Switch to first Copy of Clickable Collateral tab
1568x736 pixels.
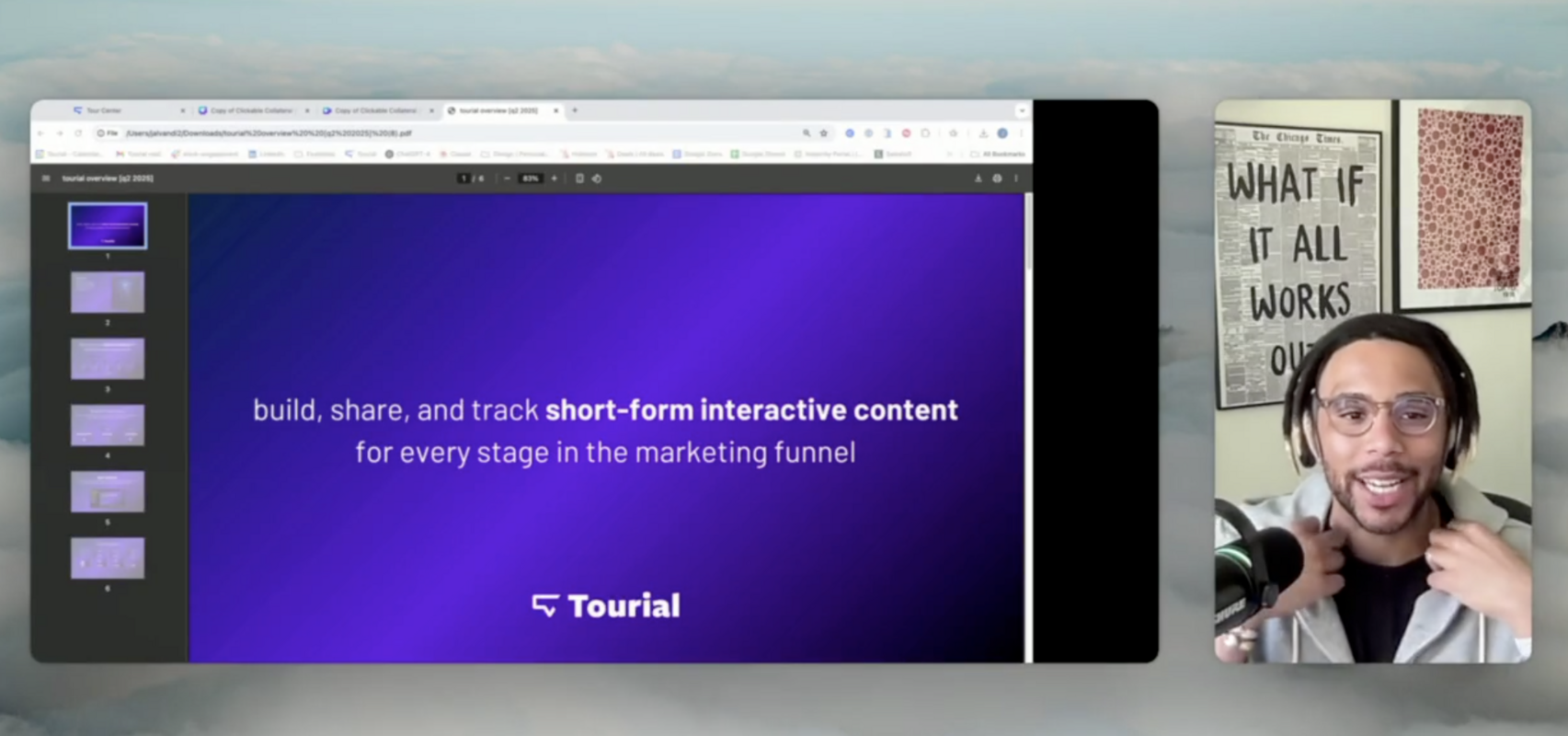[253, 110]
